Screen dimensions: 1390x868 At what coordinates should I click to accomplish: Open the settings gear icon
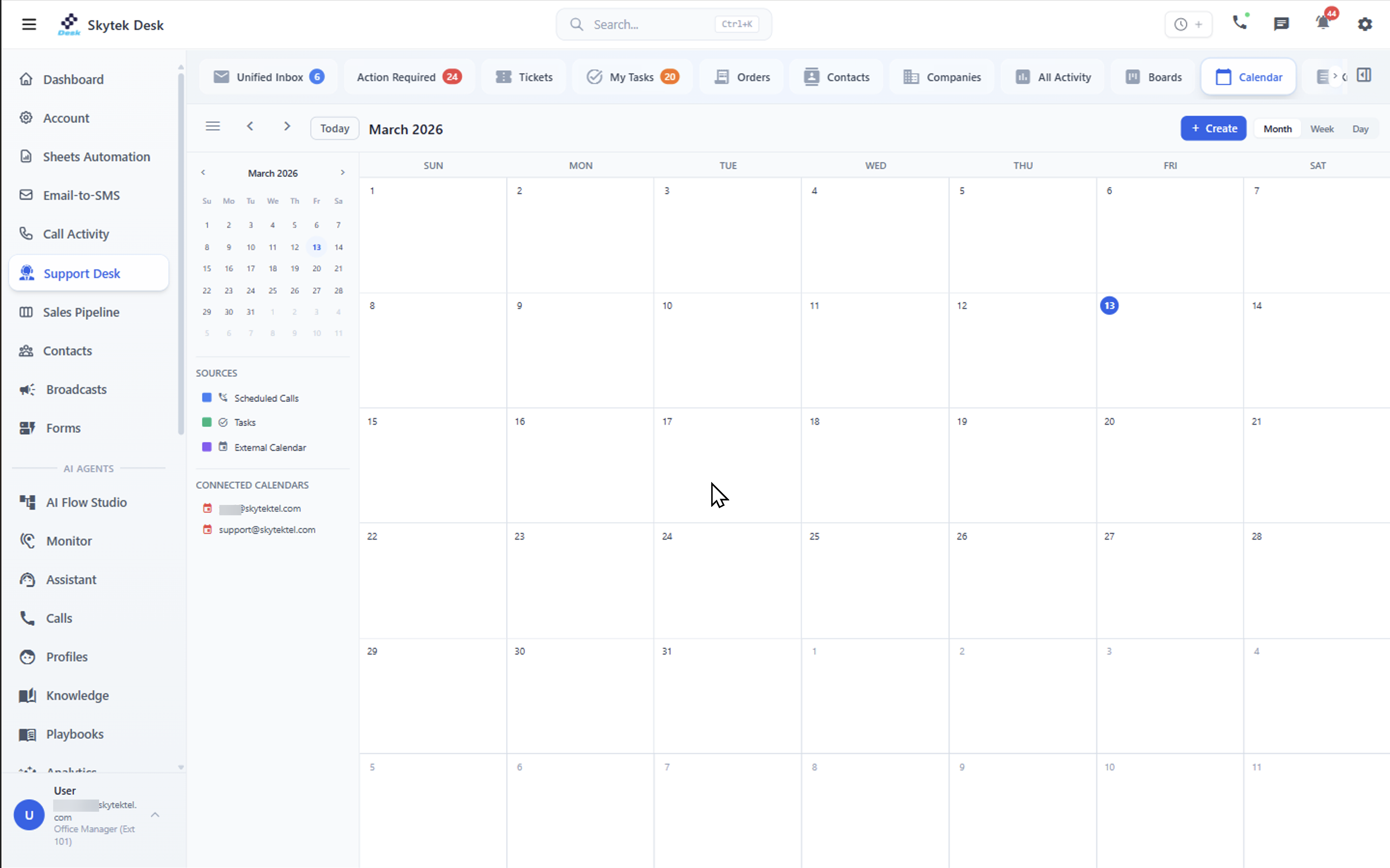[x=1365, y=24]
